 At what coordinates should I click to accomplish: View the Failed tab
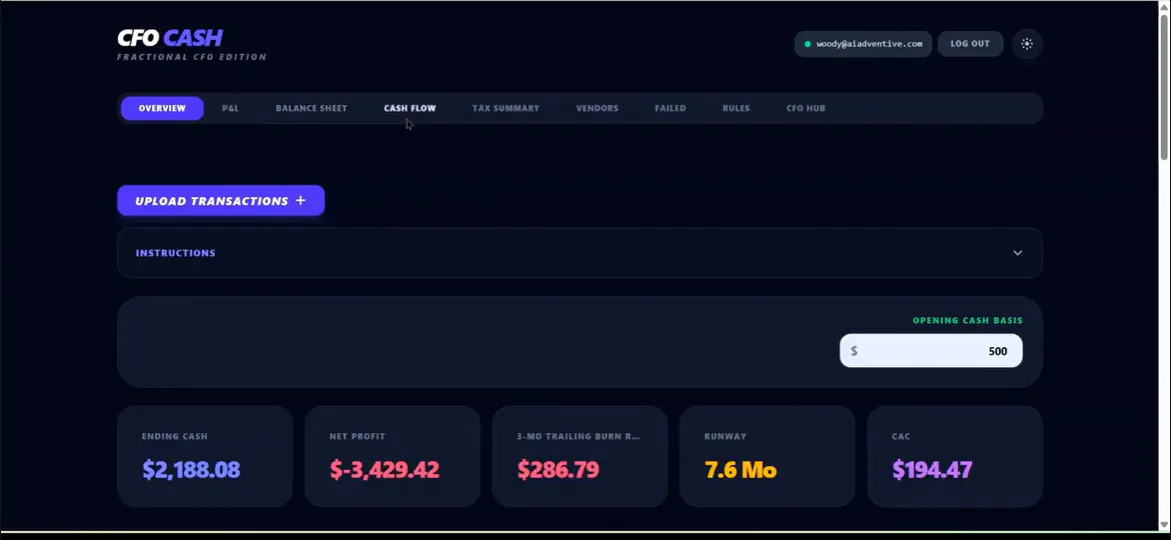point(670,108)
